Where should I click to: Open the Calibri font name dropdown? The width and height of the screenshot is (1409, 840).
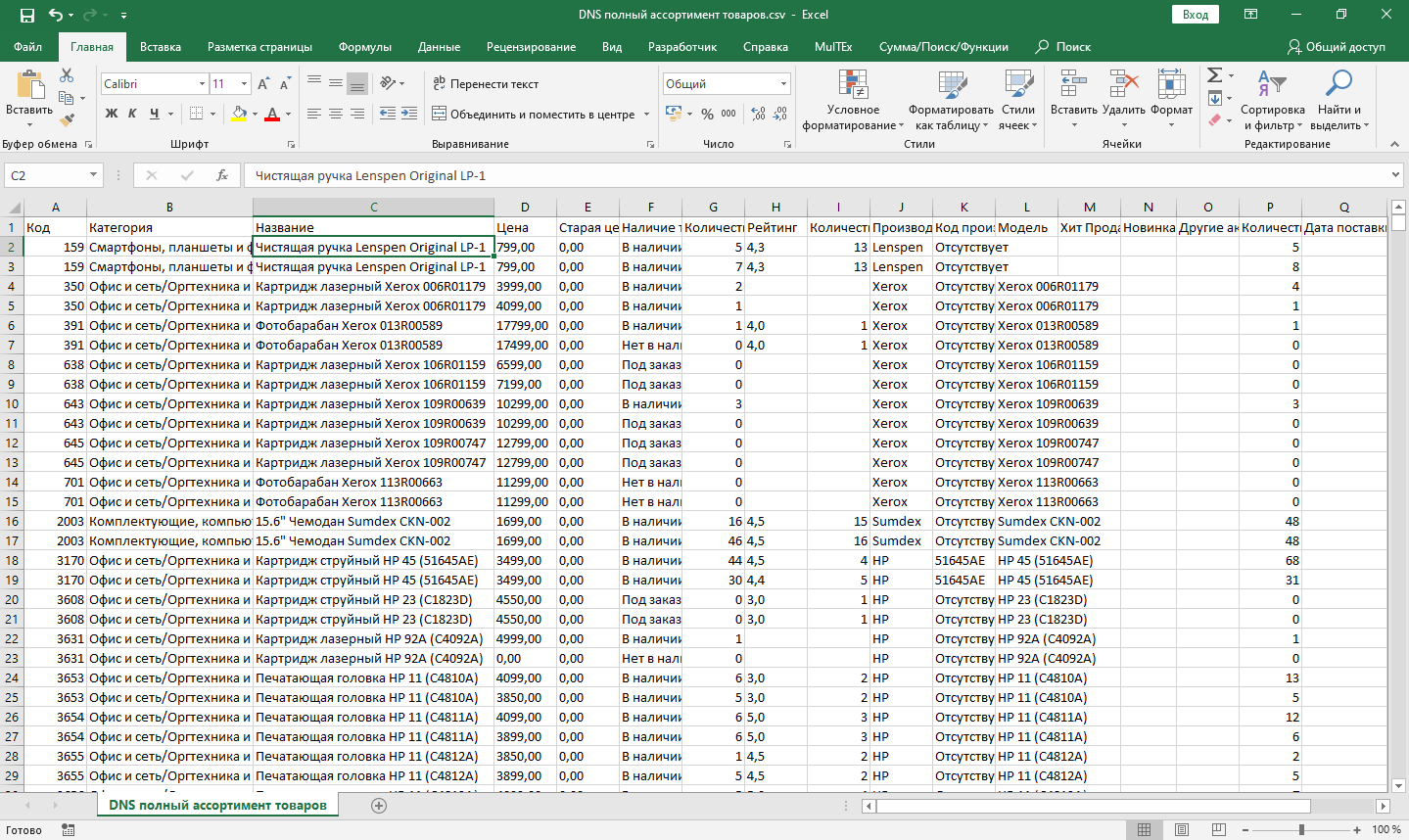point(203,84)
